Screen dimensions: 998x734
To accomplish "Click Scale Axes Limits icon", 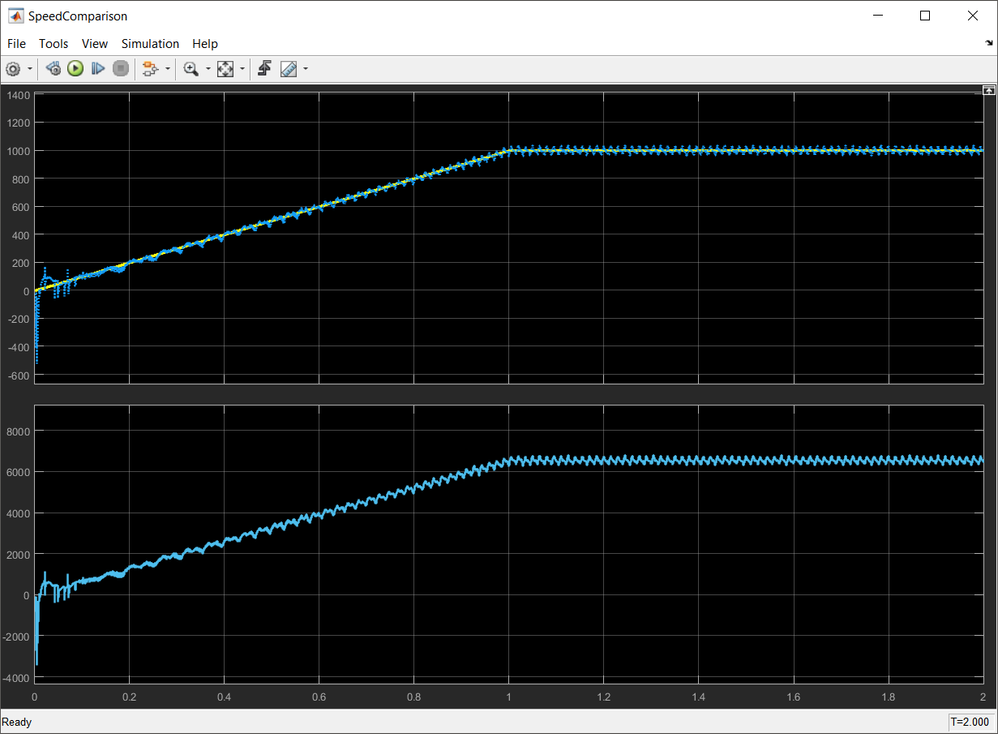I will [x=225, y=69].
